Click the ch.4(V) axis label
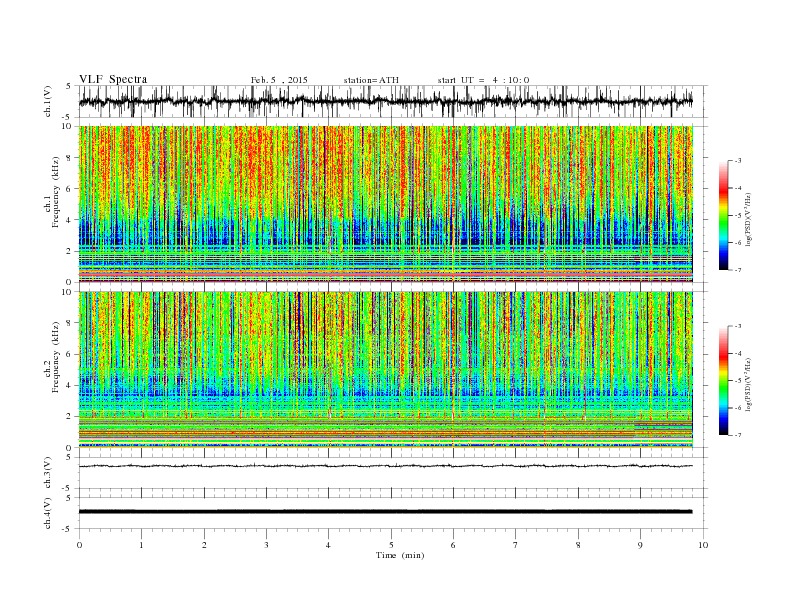Viewport: 792px width, 612px height. tap(48, 514)
